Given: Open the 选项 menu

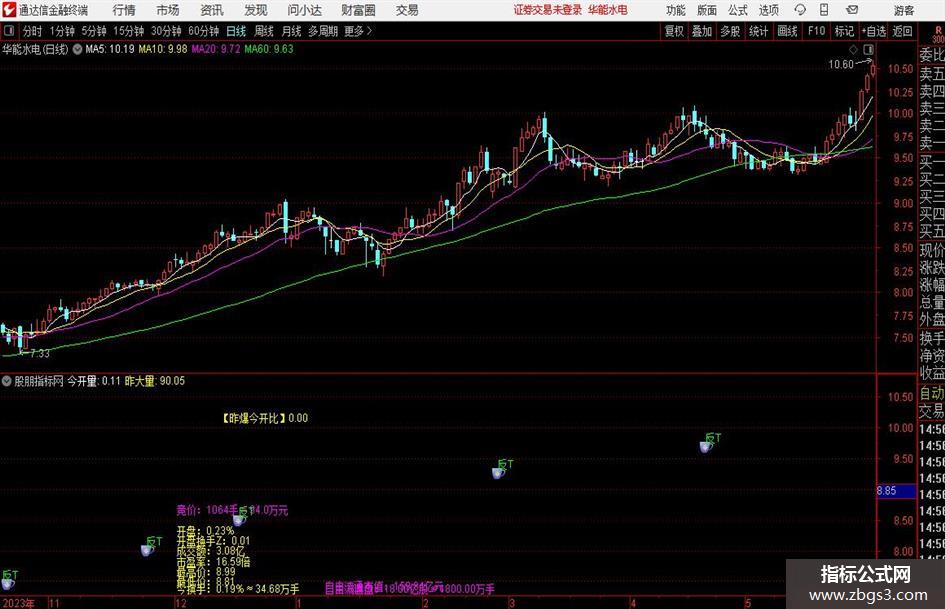Looking at the screenshot, I should pyautogui.click(x=768, y=10).
